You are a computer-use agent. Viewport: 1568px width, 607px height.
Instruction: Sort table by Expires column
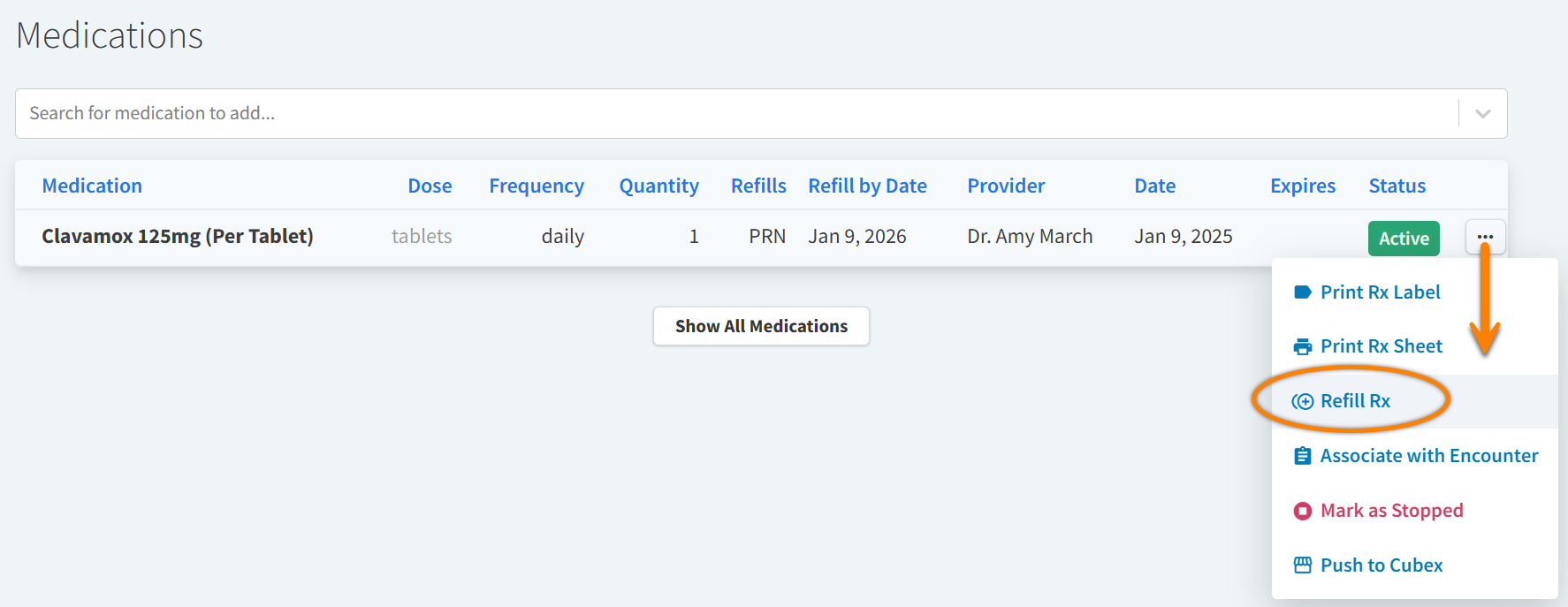[1302, 186]
